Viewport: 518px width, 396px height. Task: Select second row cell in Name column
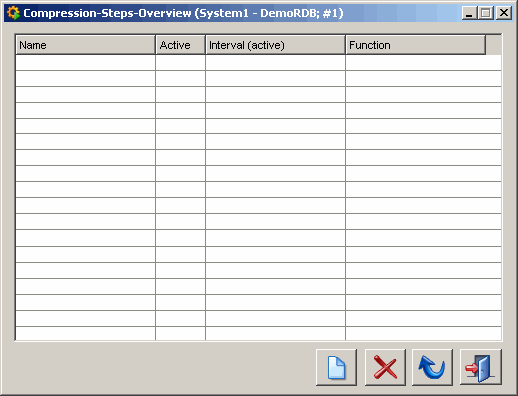click(x=85, y=79)
